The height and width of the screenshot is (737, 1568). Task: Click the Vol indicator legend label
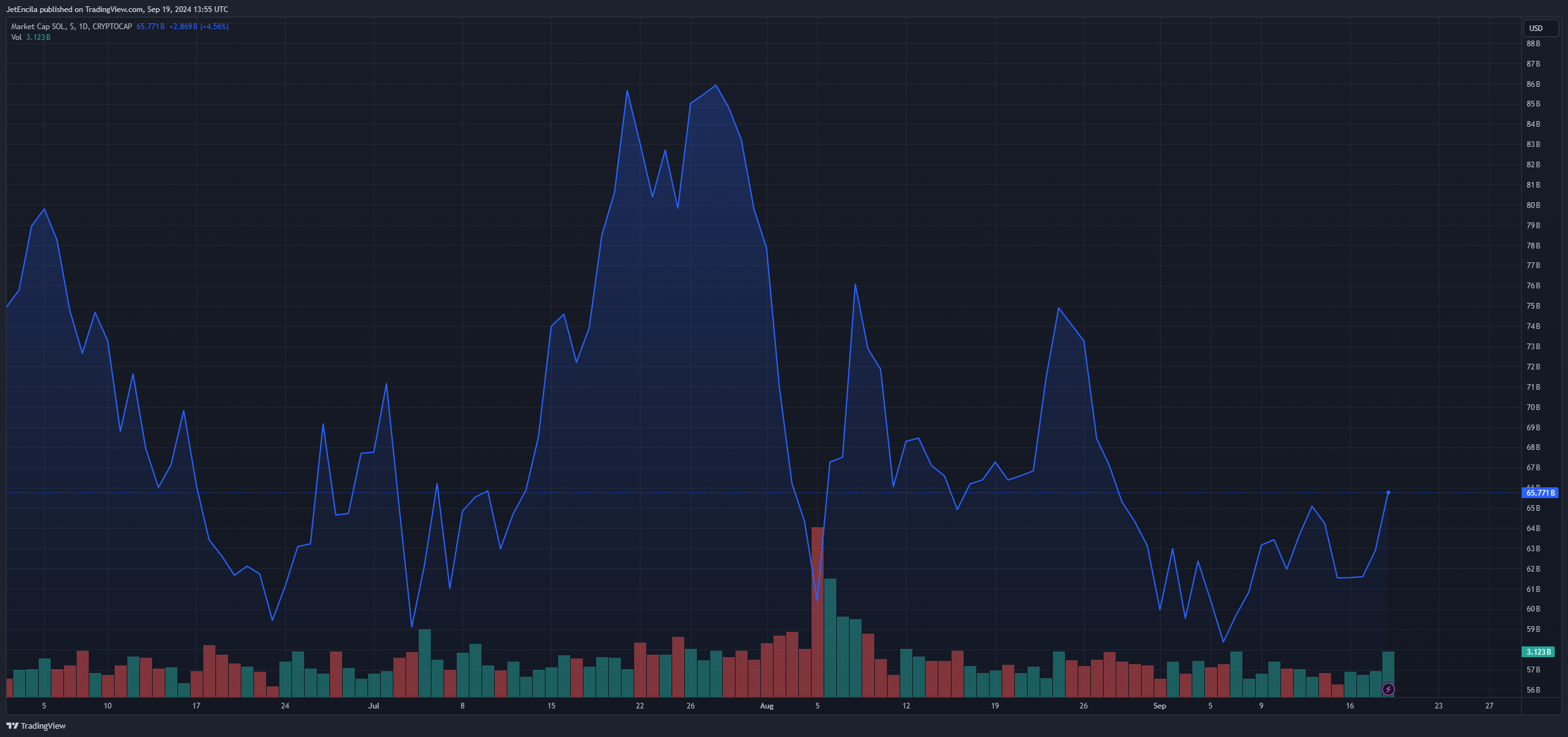pyautogui.click(x=16, y=37)
